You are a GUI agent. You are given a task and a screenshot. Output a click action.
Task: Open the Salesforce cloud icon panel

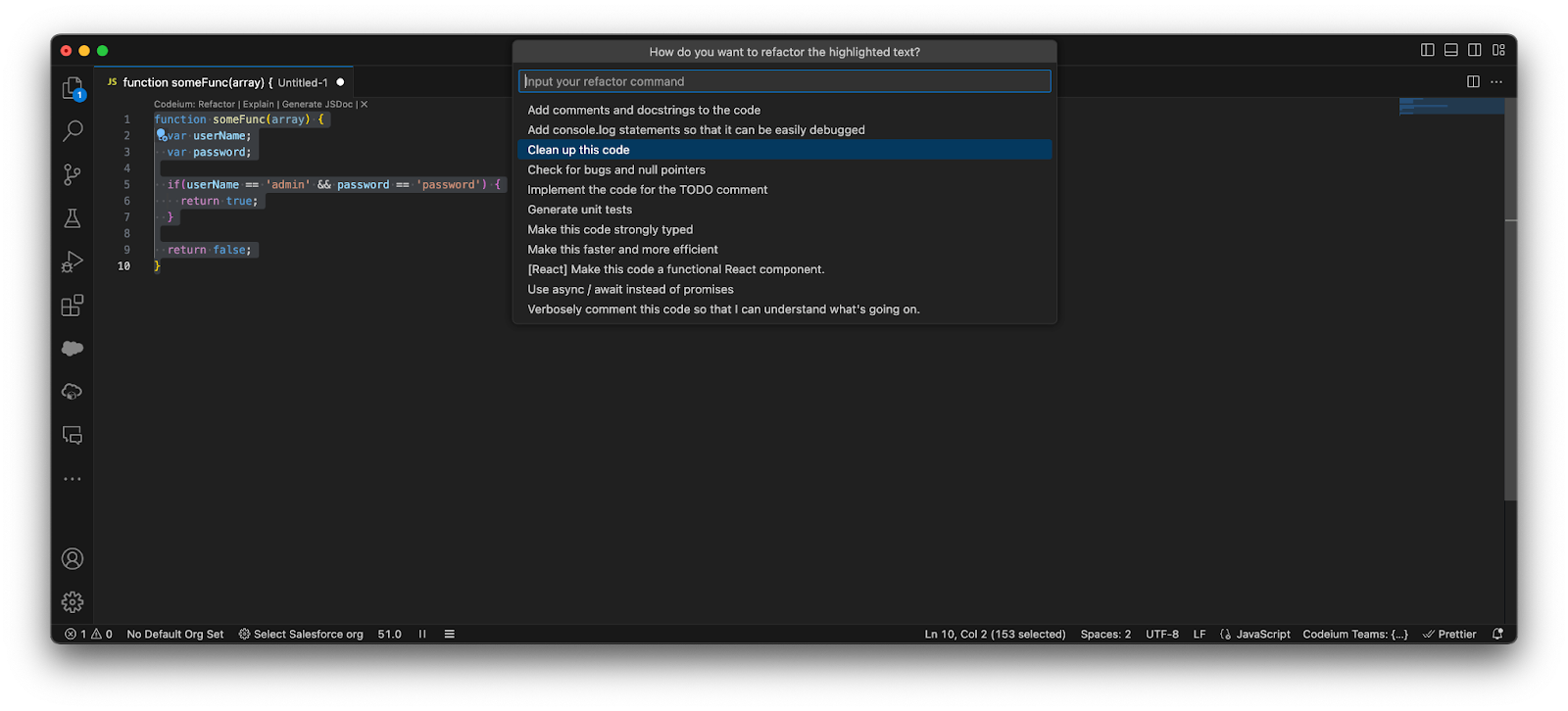tap(73, 349)
